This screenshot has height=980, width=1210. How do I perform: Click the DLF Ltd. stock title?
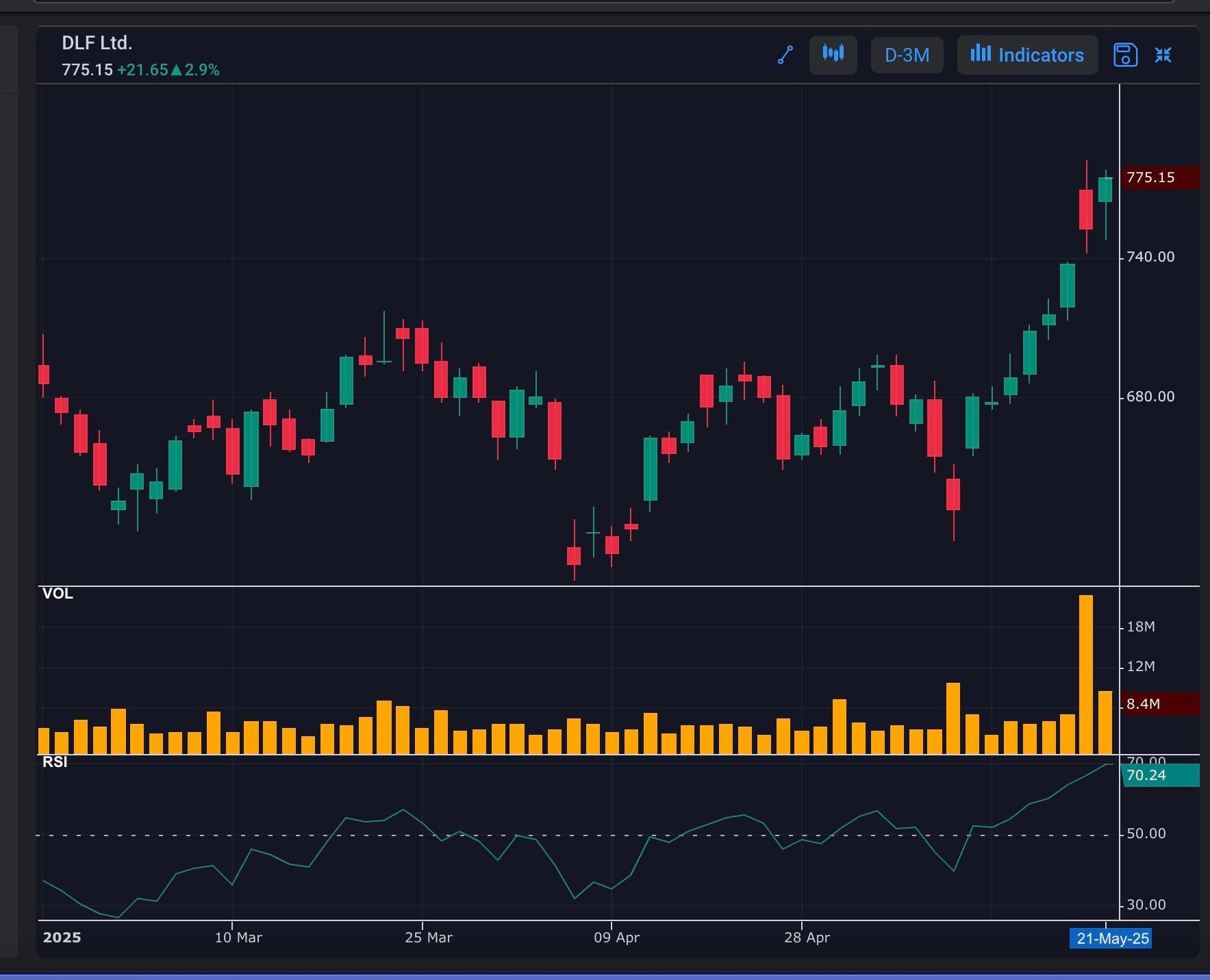coord(97,43)
